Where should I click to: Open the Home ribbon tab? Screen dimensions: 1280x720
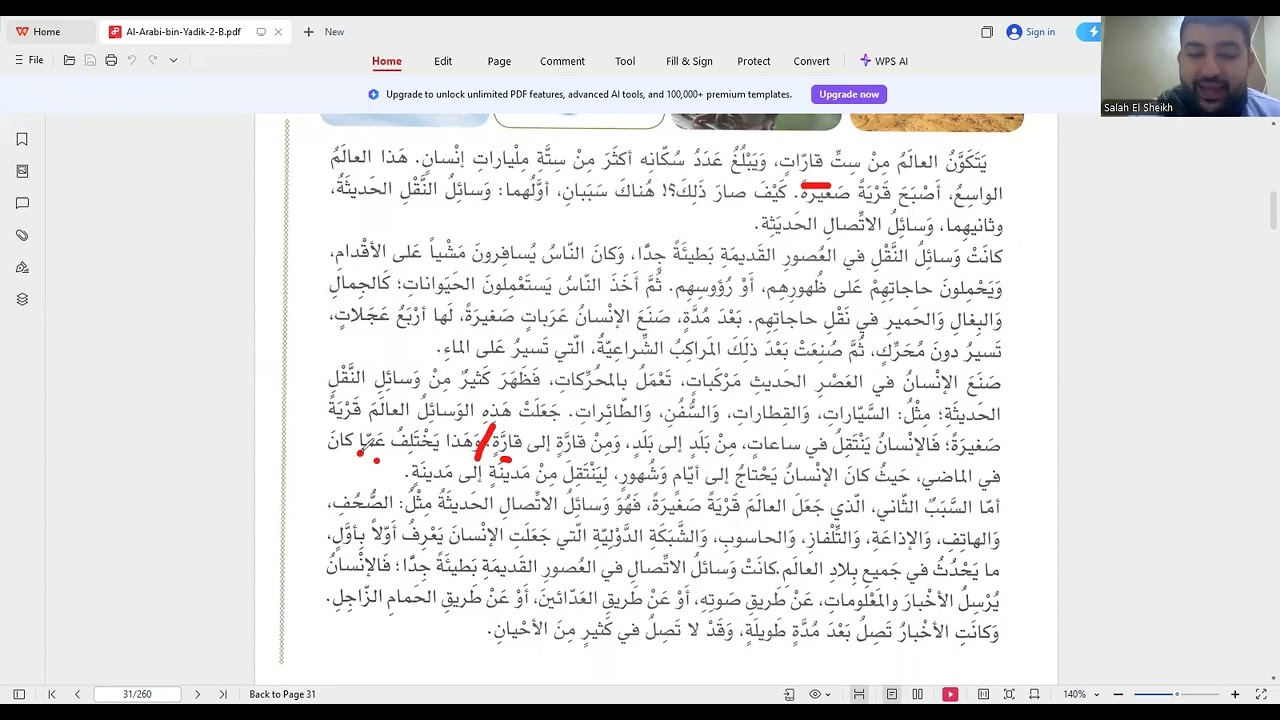[x=387, y=61]
